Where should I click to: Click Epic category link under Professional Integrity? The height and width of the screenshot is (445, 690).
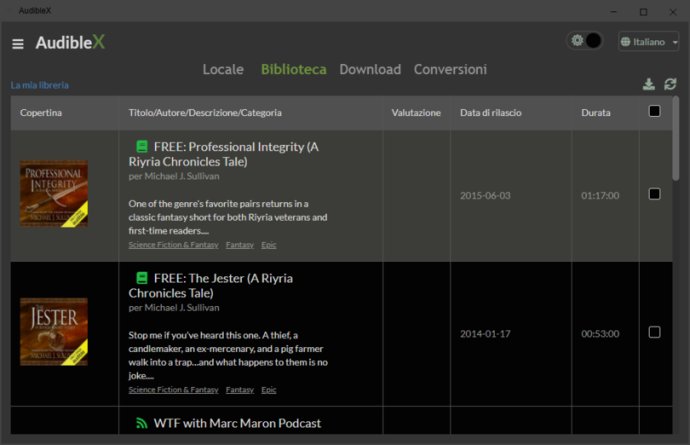tap(268, 245)
